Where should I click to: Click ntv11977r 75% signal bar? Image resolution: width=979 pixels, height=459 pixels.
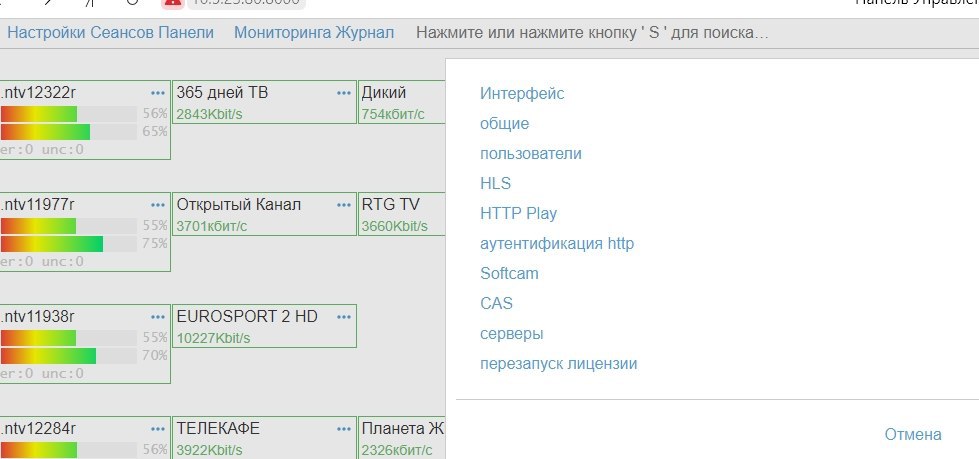click(x=69, y=244)
